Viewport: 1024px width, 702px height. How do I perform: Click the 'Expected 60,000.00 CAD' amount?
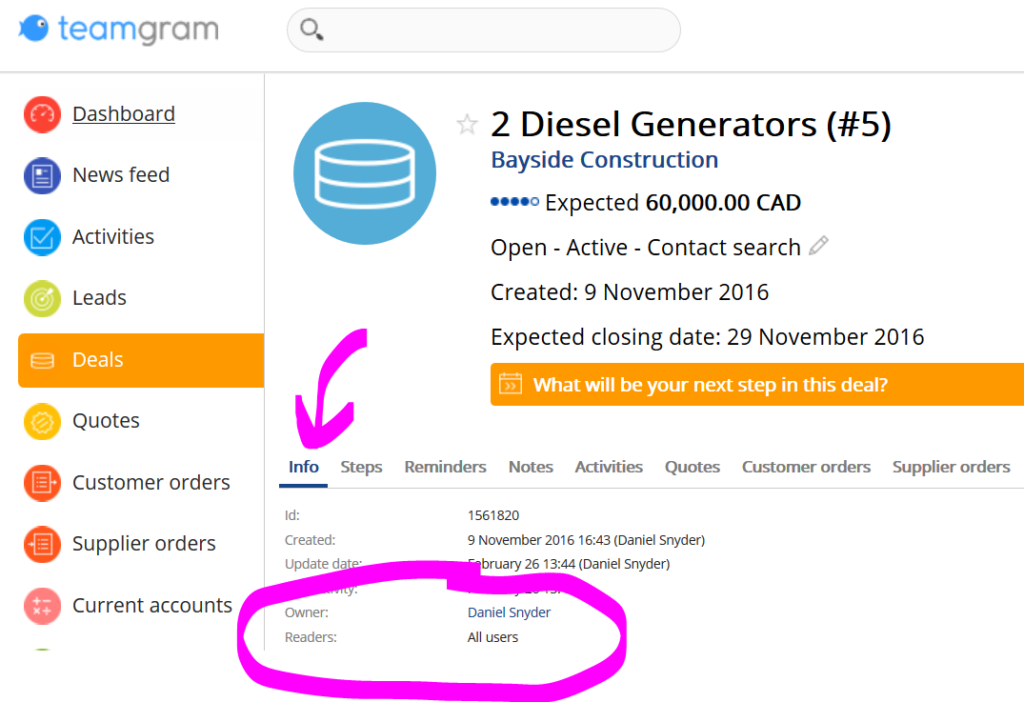tap(673, 202)
